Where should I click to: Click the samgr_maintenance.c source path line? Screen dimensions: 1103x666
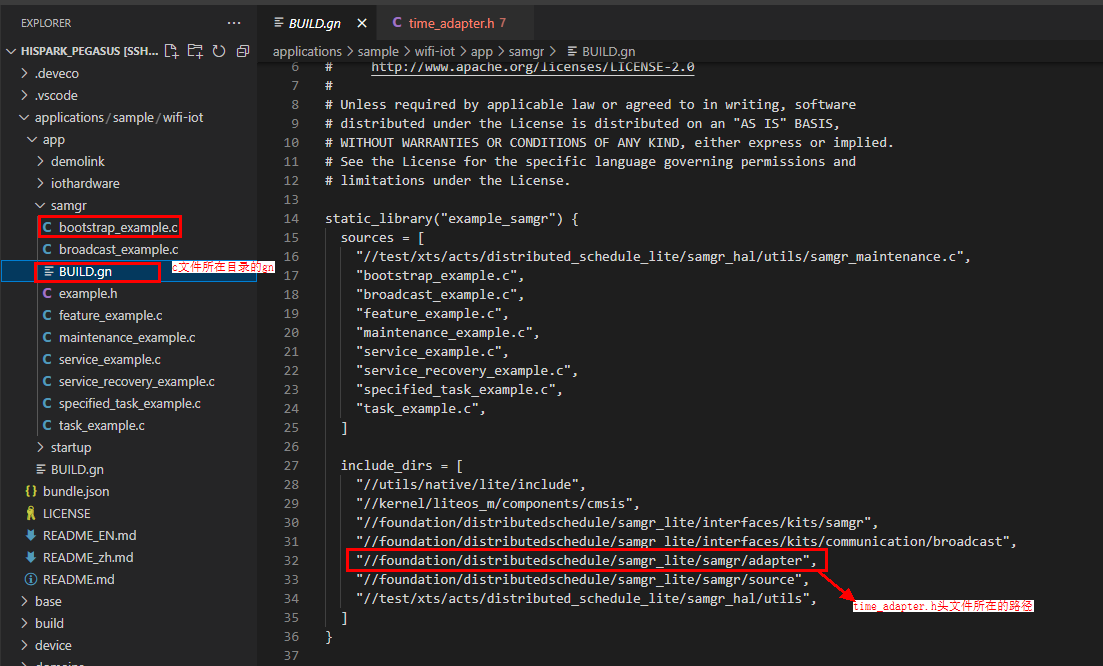tap(663, 257)
